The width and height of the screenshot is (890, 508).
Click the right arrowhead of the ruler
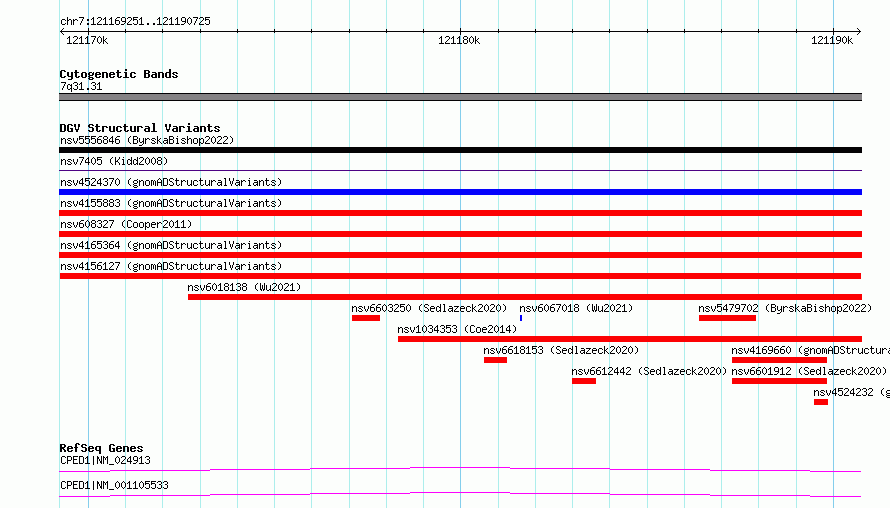click(x=859, y=32)
